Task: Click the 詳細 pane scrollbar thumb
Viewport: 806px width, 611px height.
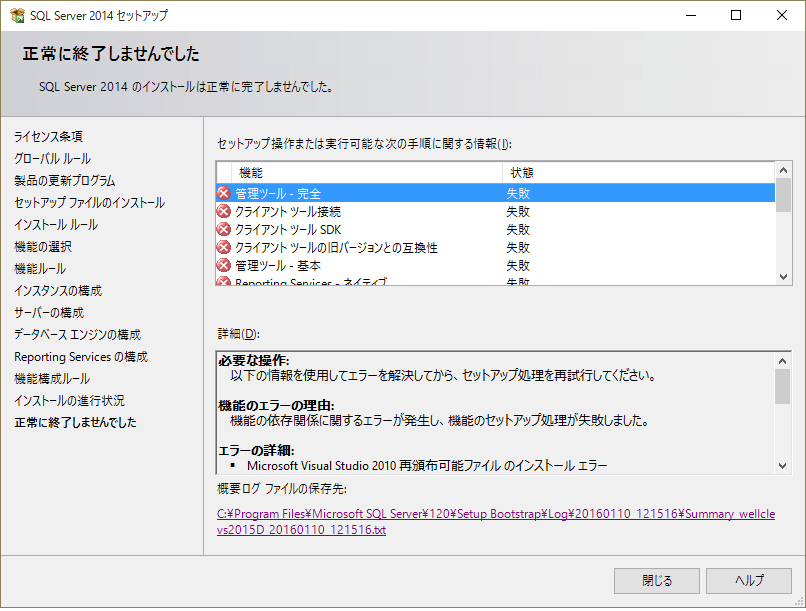Action: pyautogui.click(x=782, y=386)
